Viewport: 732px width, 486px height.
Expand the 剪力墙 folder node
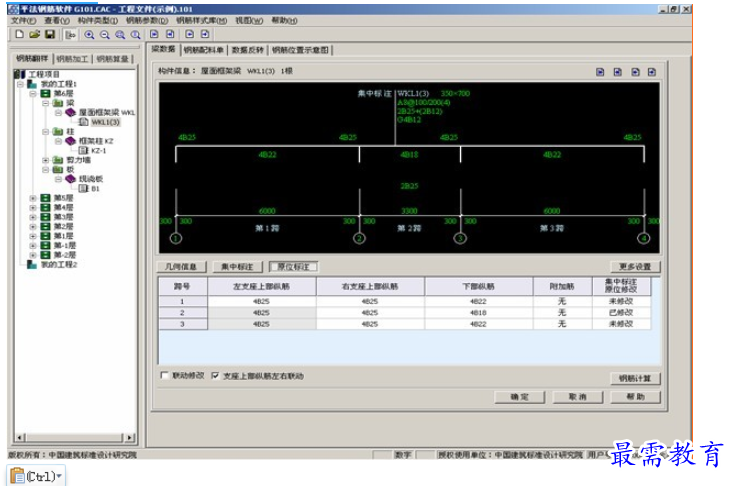(x=46, y=160)
